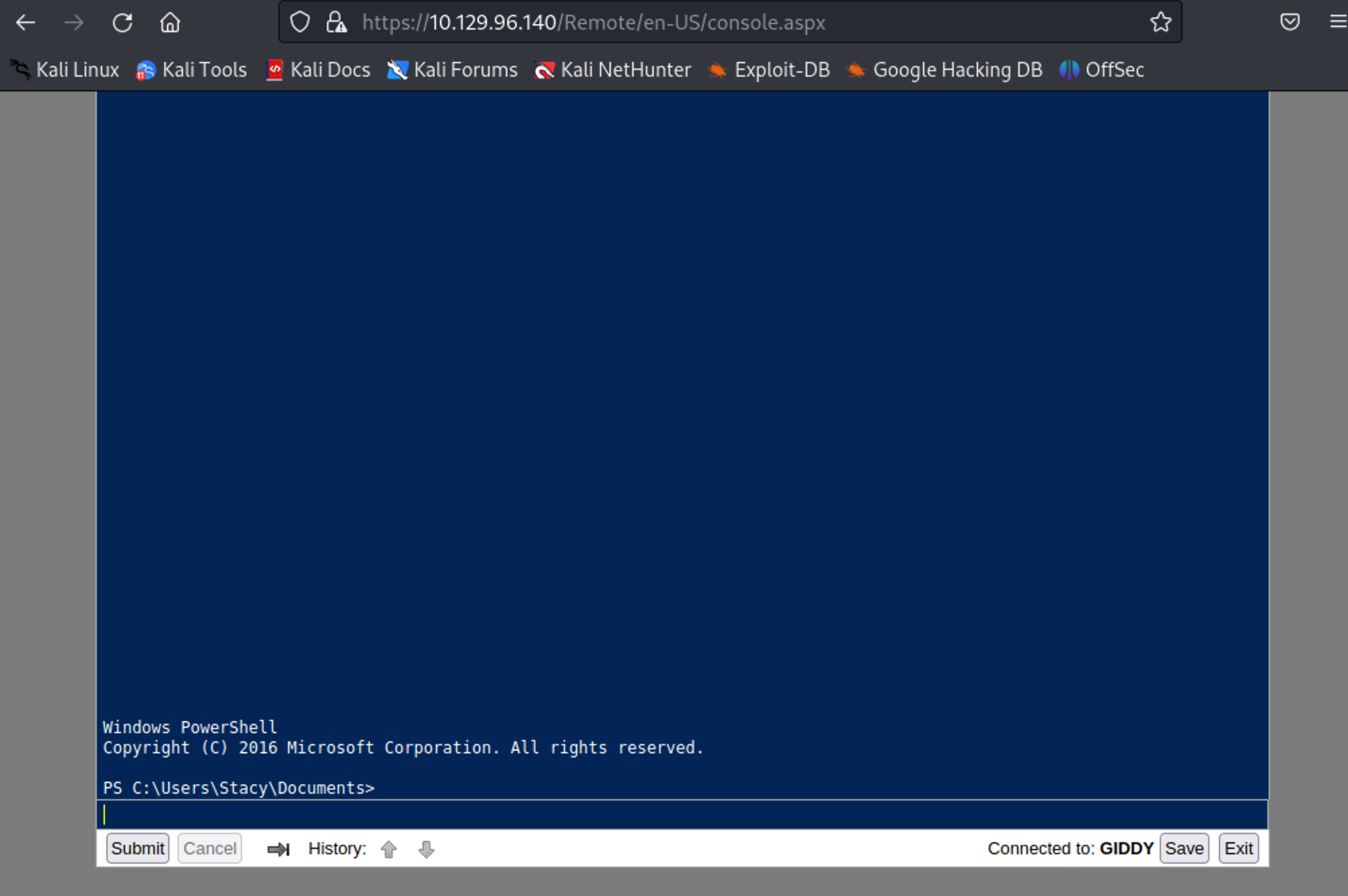Open the Pocket save icon

click(x=1289, y=22)
